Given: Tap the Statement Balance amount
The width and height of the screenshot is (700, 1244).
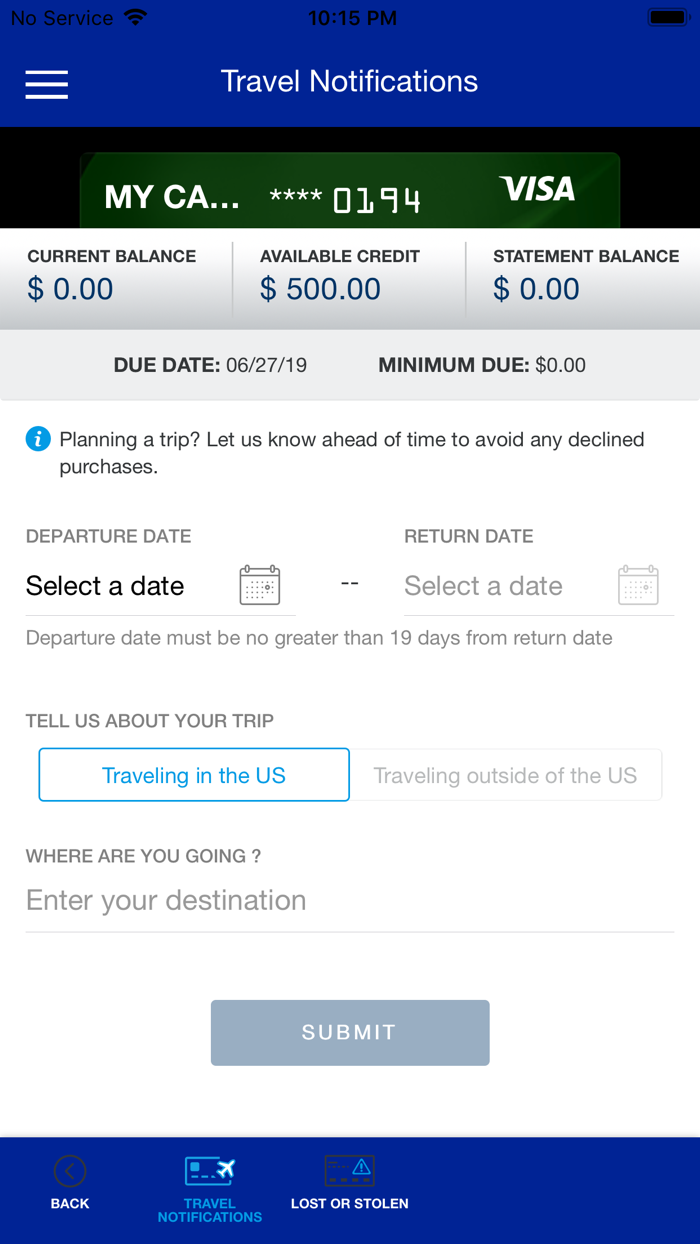Looking at the screenshot, I should (x=537, y=290).
